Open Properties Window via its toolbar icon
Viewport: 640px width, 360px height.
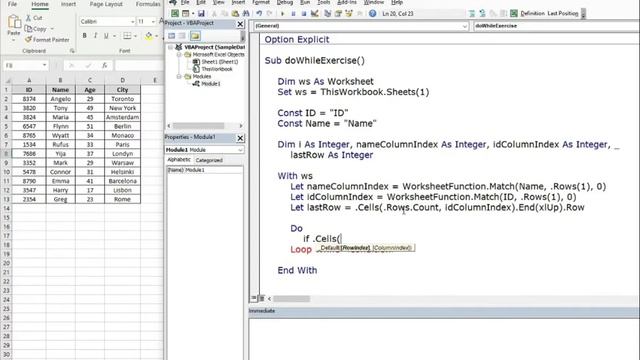pos(338,13)
